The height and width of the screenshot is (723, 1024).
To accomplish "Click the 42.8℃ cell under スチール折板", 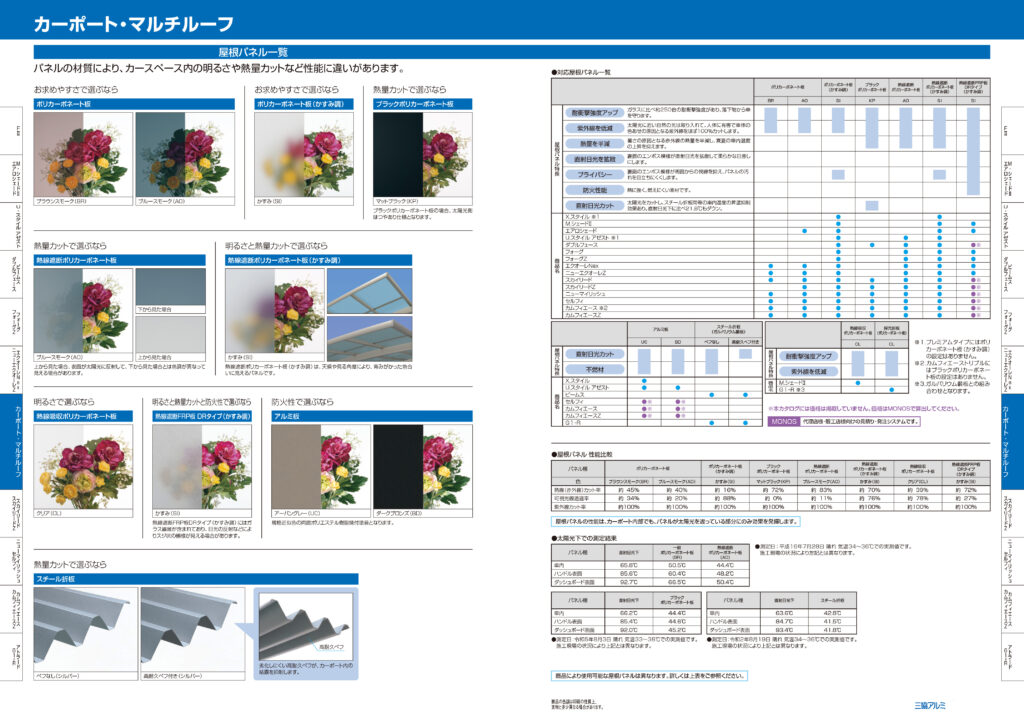I will (832, 613).
